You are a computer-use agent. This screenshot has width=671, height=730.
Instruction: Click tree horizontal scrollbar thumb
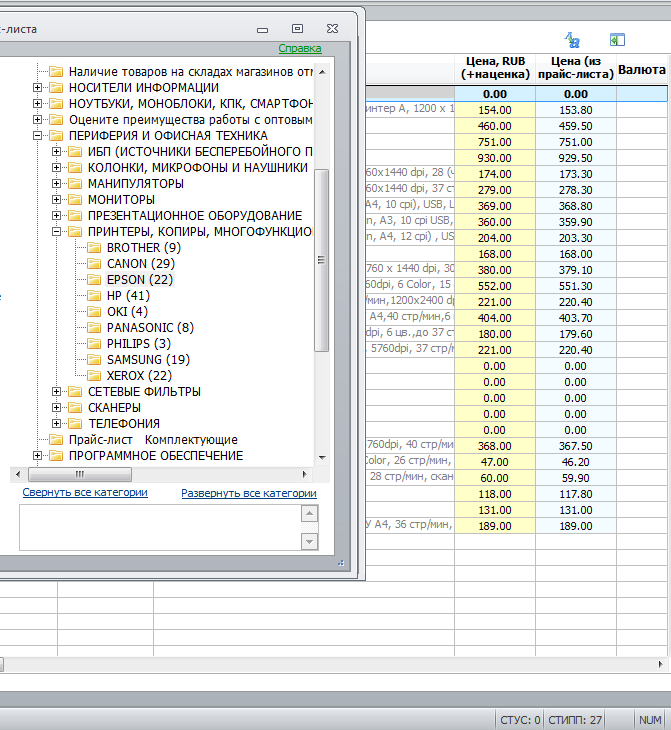tap(80, 474)
